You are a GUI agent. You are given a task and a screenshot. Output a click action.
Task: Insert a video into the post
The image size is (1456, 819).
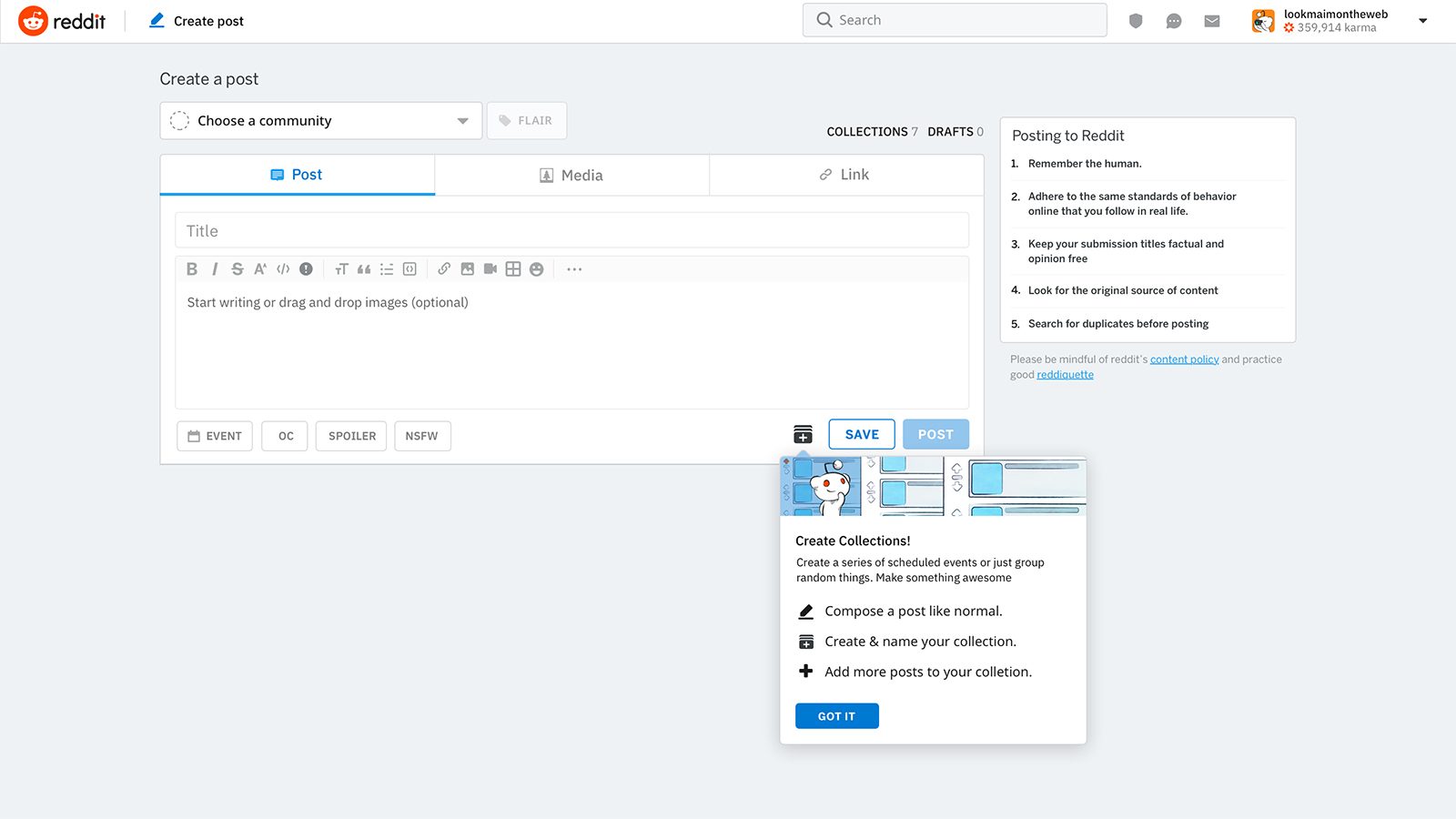[x=490, y=269]
